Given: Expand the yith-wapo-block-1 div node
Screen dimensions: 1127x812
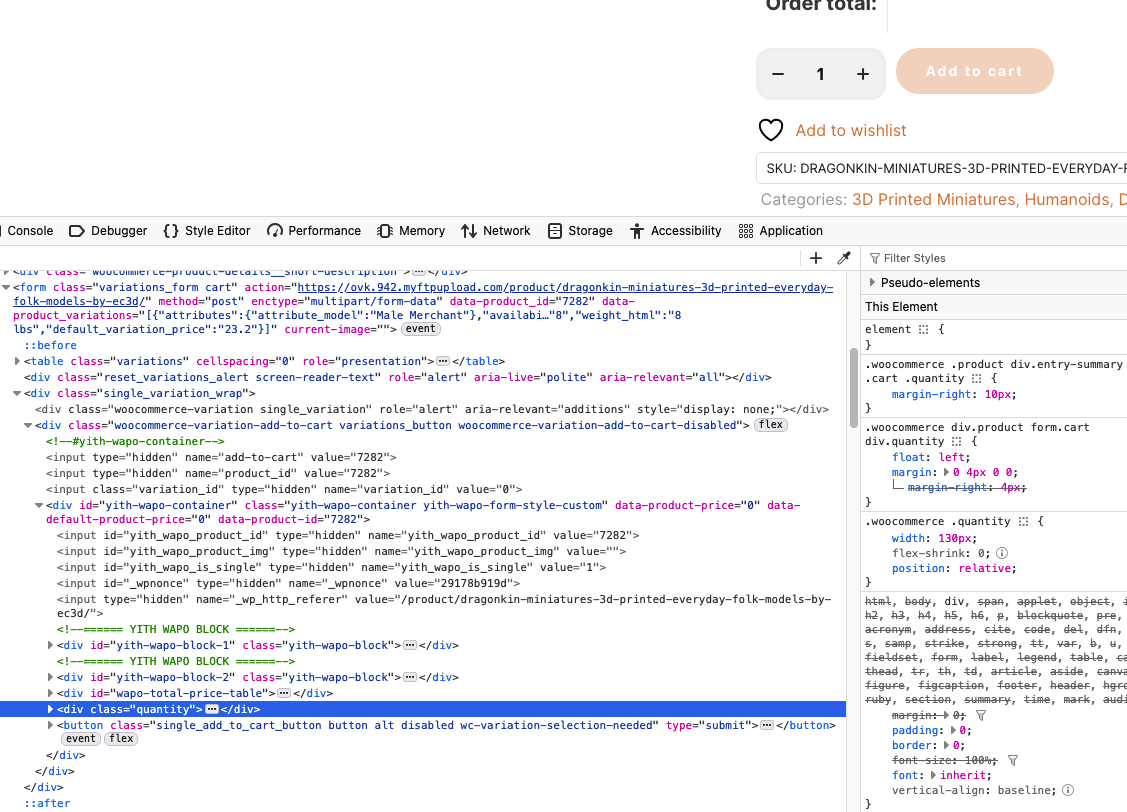Looking at the screenshot, I should click(x=51, y=645).
